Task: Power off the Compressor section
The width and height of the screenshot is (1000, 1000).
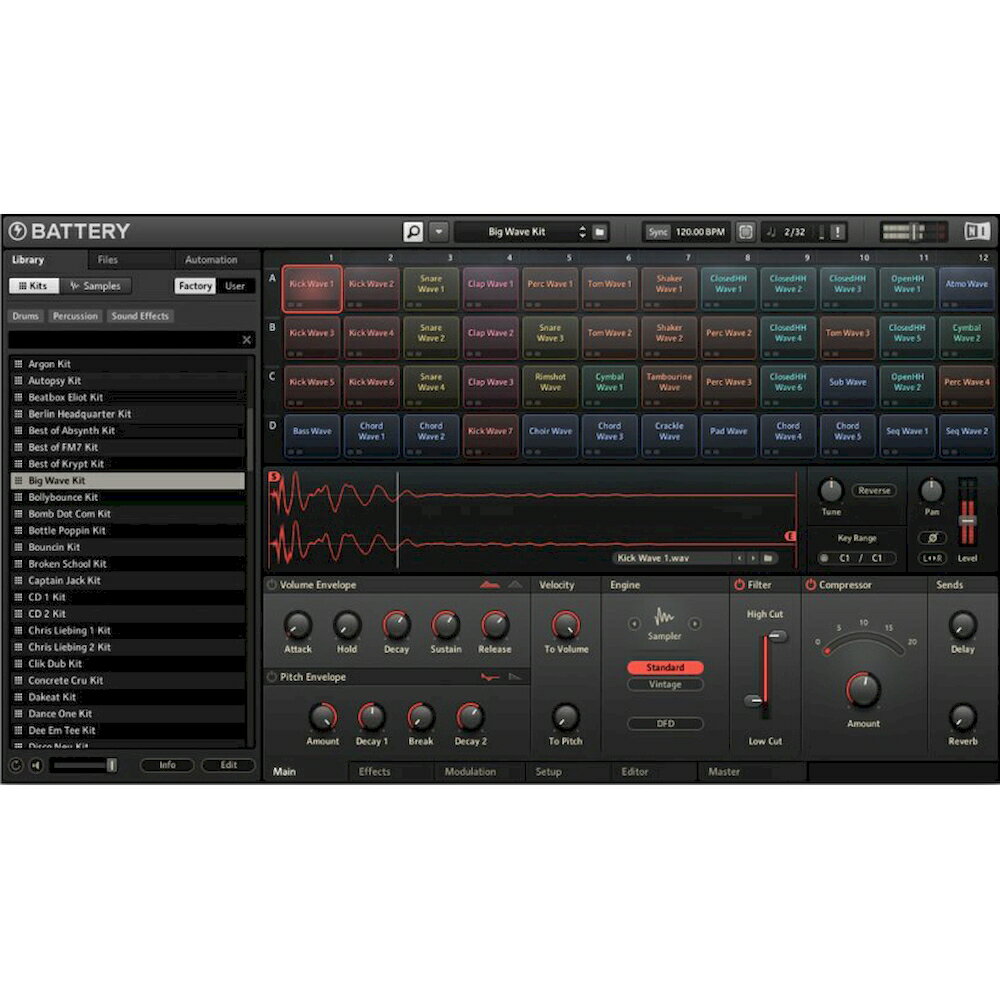Action: [x=808, y=585]
